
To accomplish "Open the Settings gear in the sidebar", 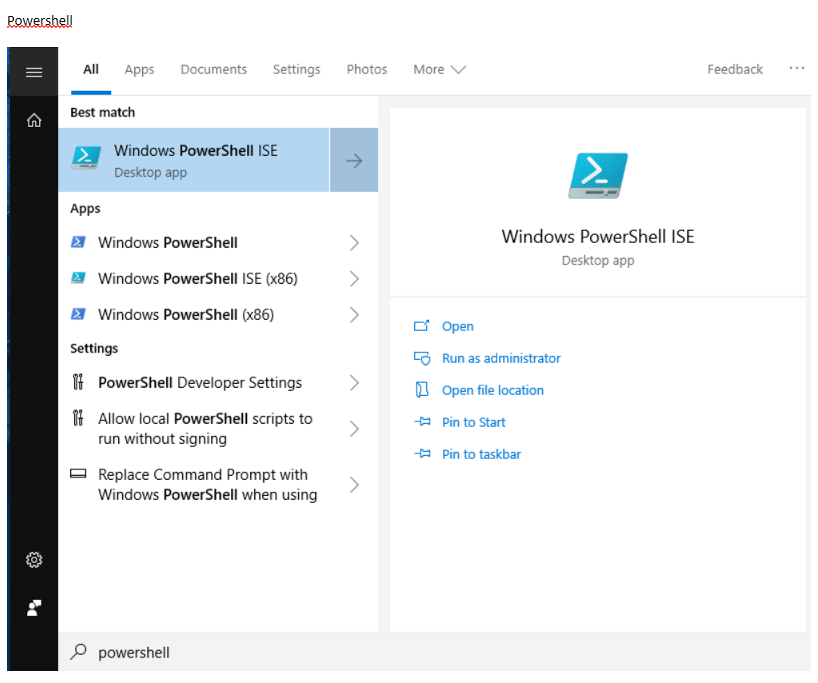I will tap(34, 560).
